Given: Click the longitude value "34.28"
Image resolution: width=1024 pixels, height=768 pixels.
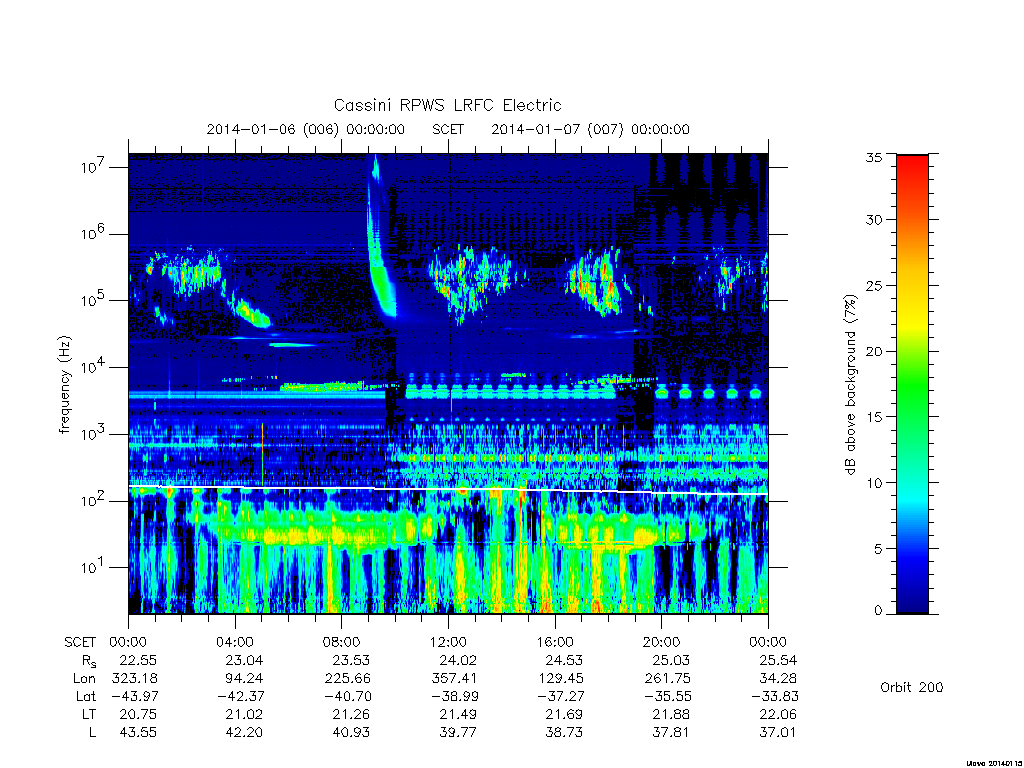Looking at the screenshot, I should point(778,679).
